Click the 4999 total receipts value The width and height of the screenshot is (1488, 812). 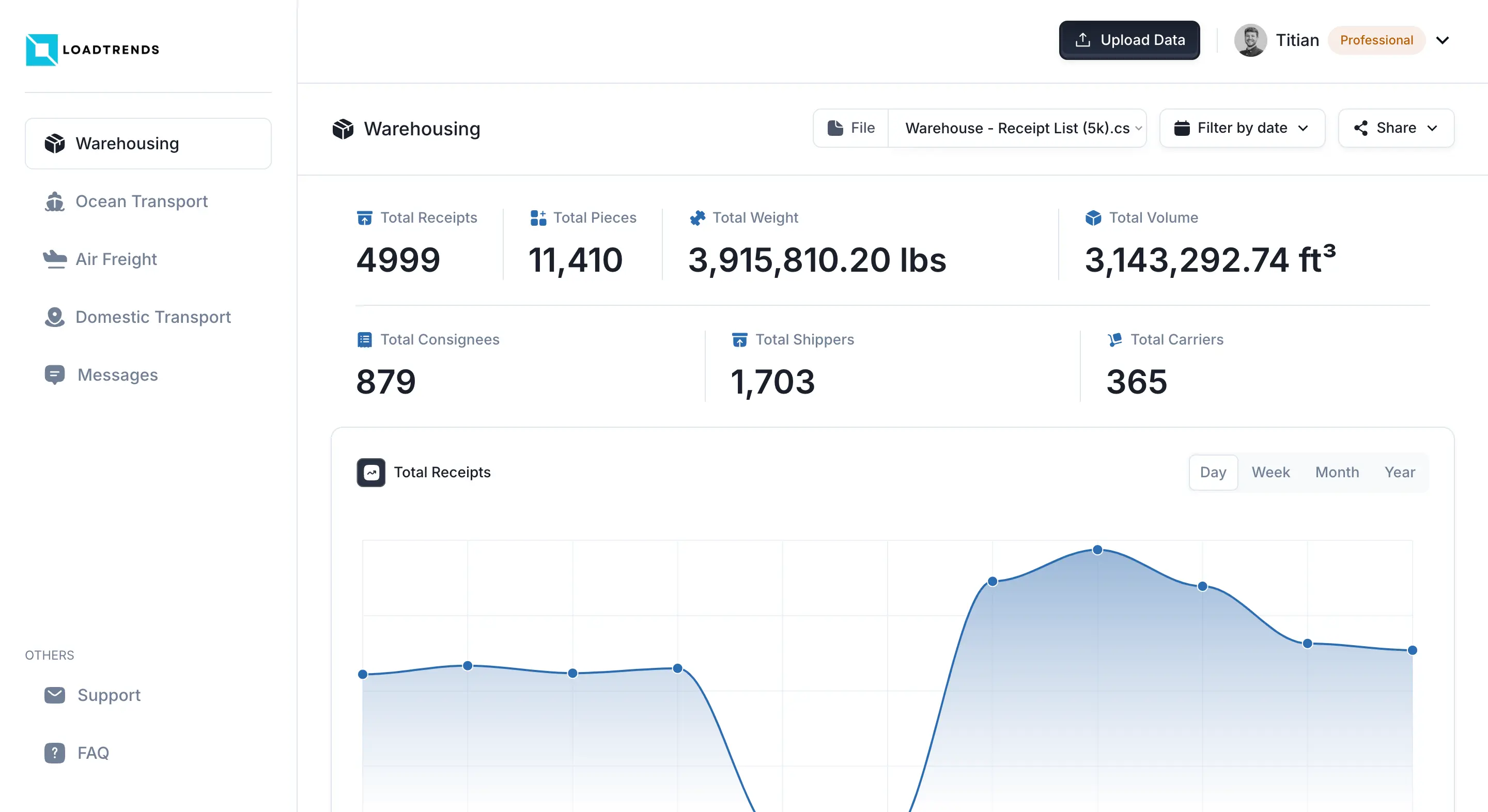[x=398, y=260]
